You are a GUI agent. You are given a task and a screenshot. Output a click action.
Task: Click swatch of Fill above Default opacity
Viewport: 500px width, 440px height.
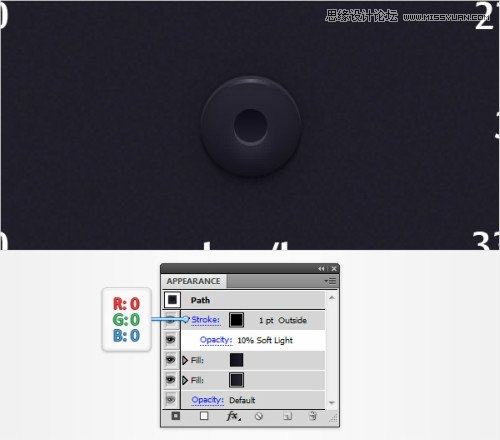[236, 380]
